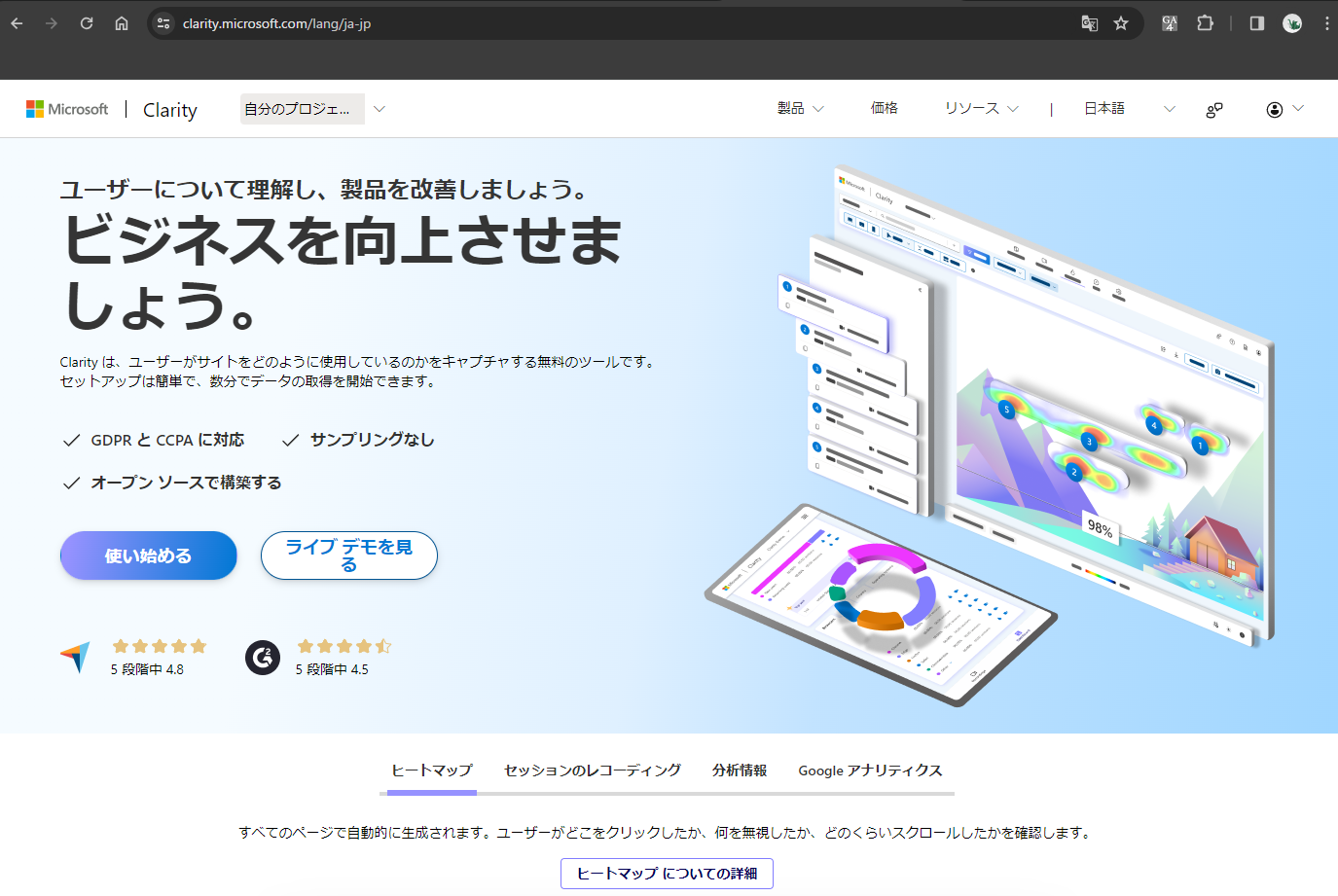1338x896 pixels.
Task: Click the Microsoft logo
Action: click(x=67, y=109)
